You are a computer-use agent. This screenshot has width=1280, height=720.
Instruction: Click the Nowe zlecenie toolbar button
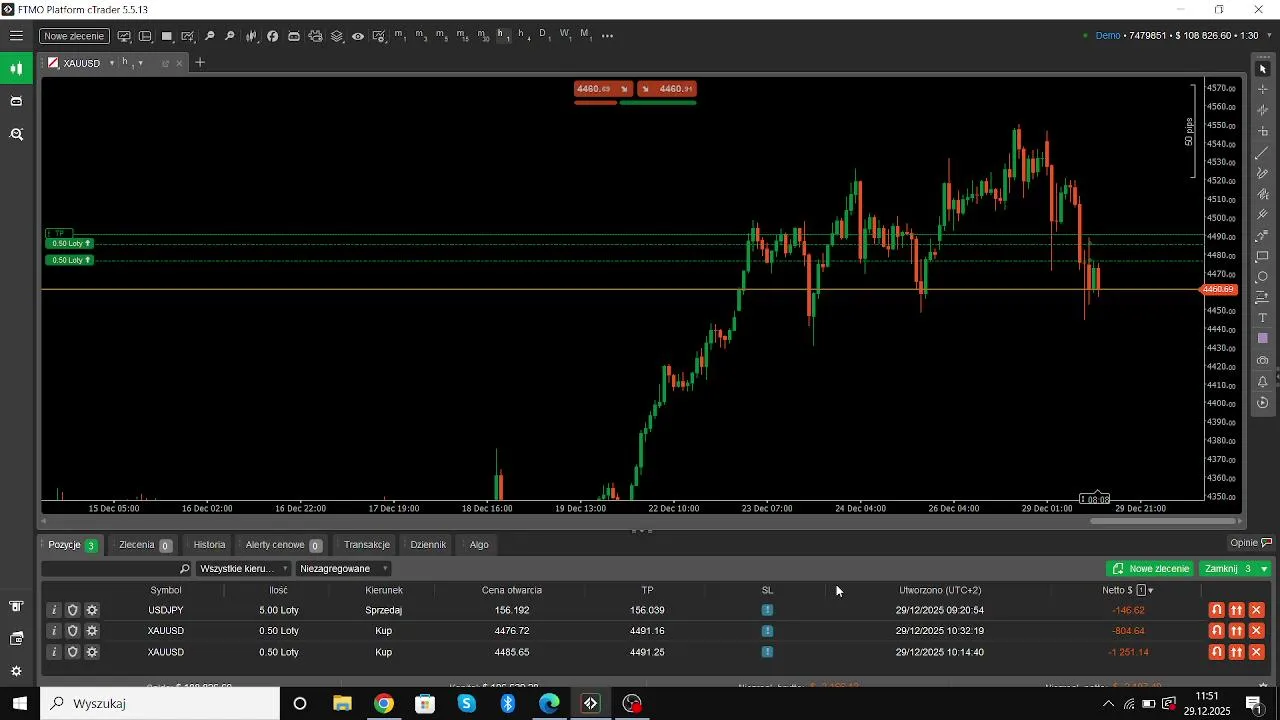click(74, 36)
